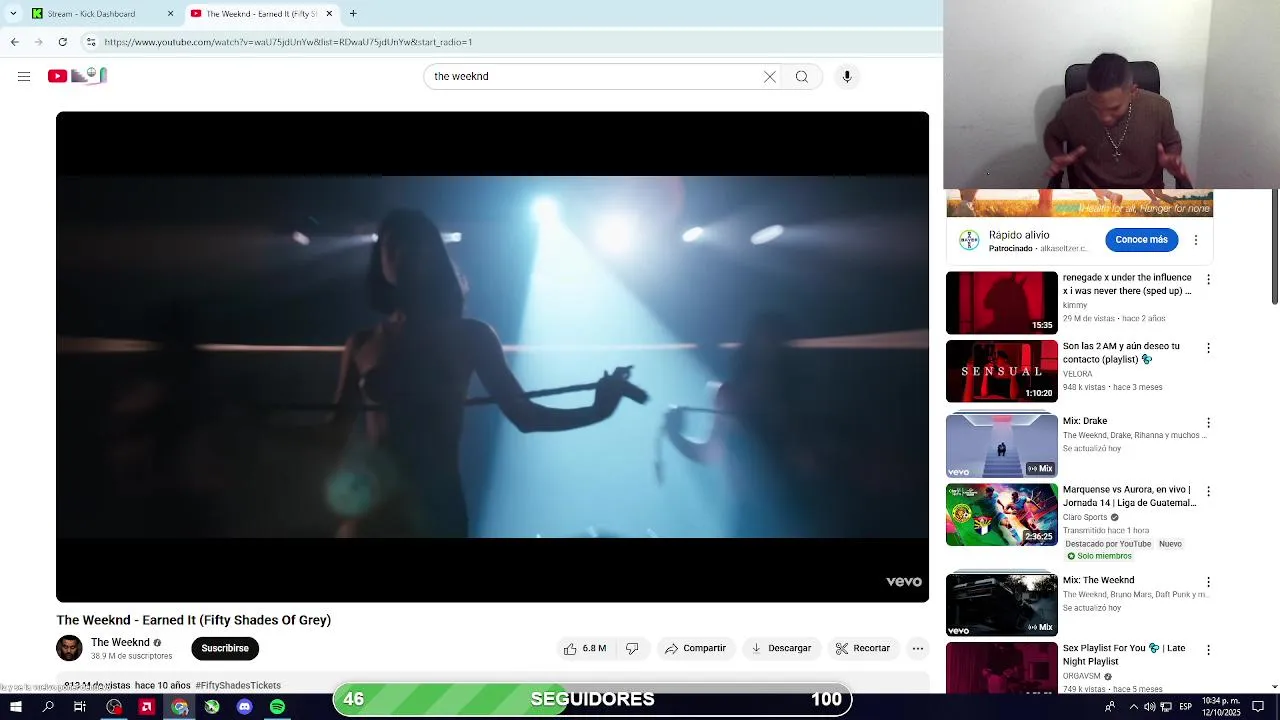Image resolution: width=1280 pixels, height=720 pixels.
Task: Open the YouTube hamburger guide menu
Action: (24, 76)
